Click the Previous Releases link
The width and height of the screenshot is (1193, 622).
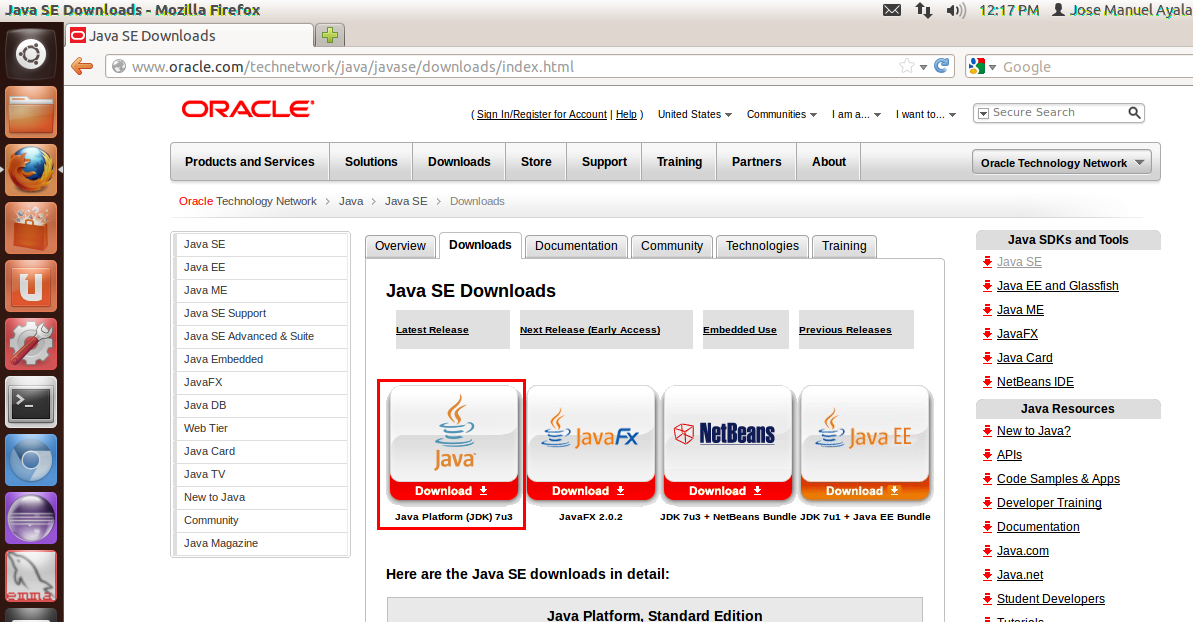845,330
